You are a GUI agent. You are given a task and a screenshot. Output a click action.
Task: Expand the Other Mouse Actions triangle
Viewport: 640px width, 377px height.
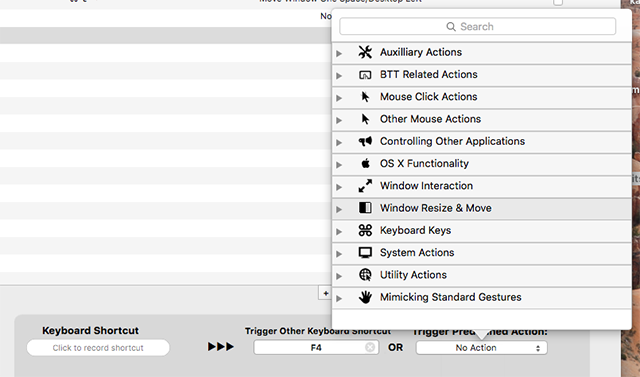(339, 120)
